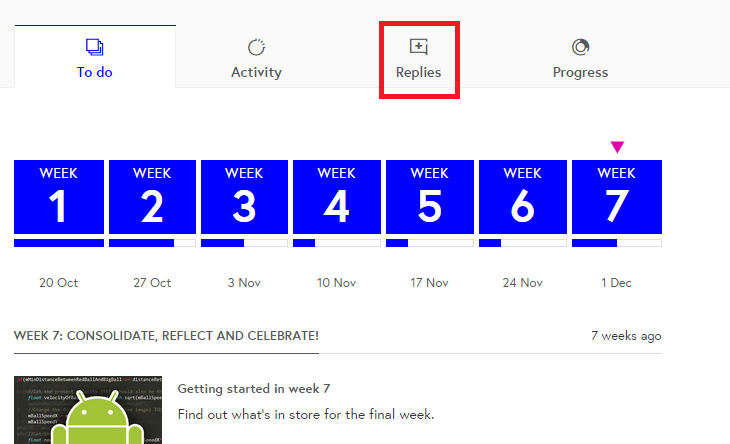Click the 1 Dec date label

tap(616, 283)
